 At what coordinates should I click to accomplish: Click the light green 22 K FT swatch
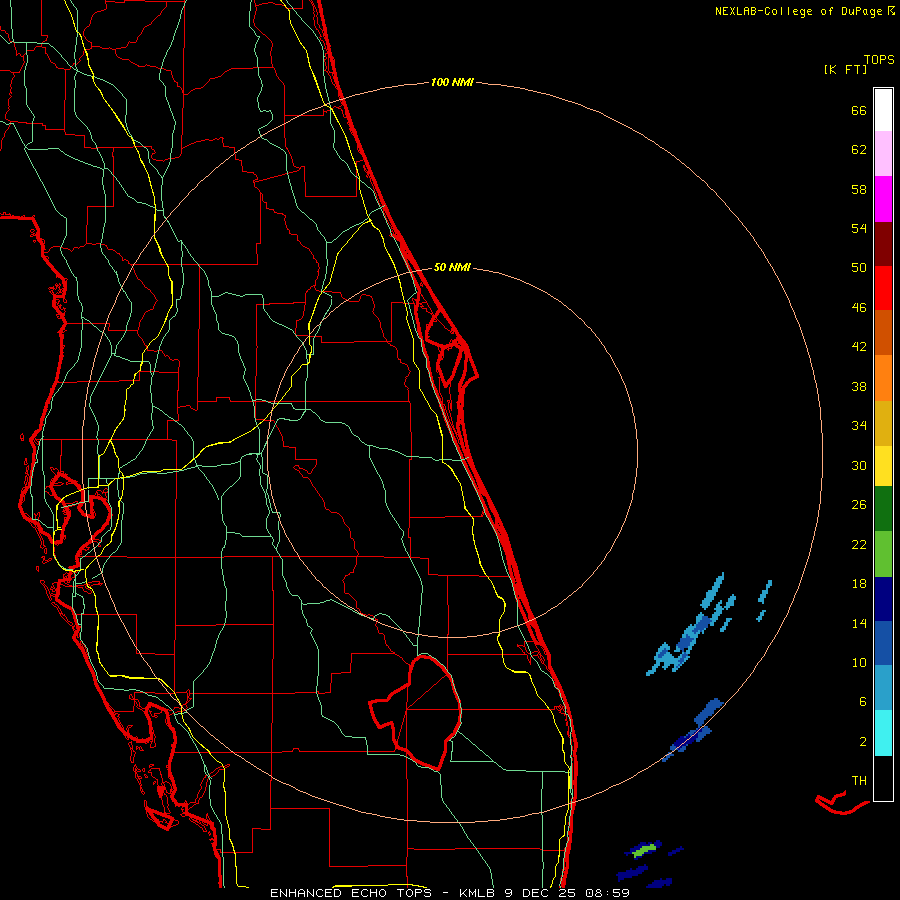(883, 554)
